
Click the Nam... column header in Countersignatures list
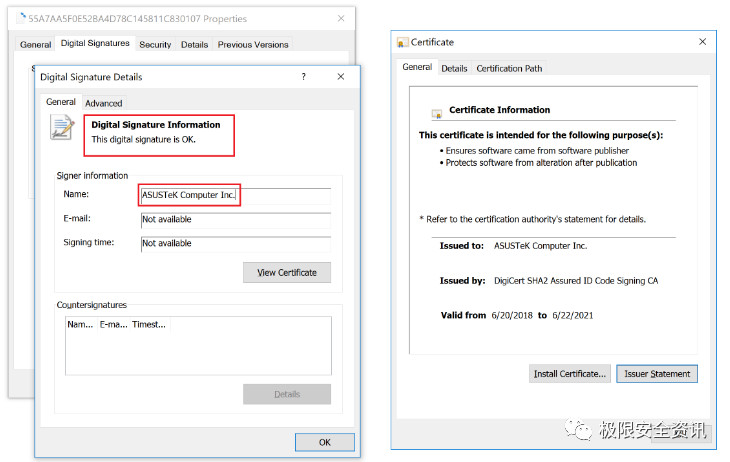pyautogui.click(x=81, y=325)
